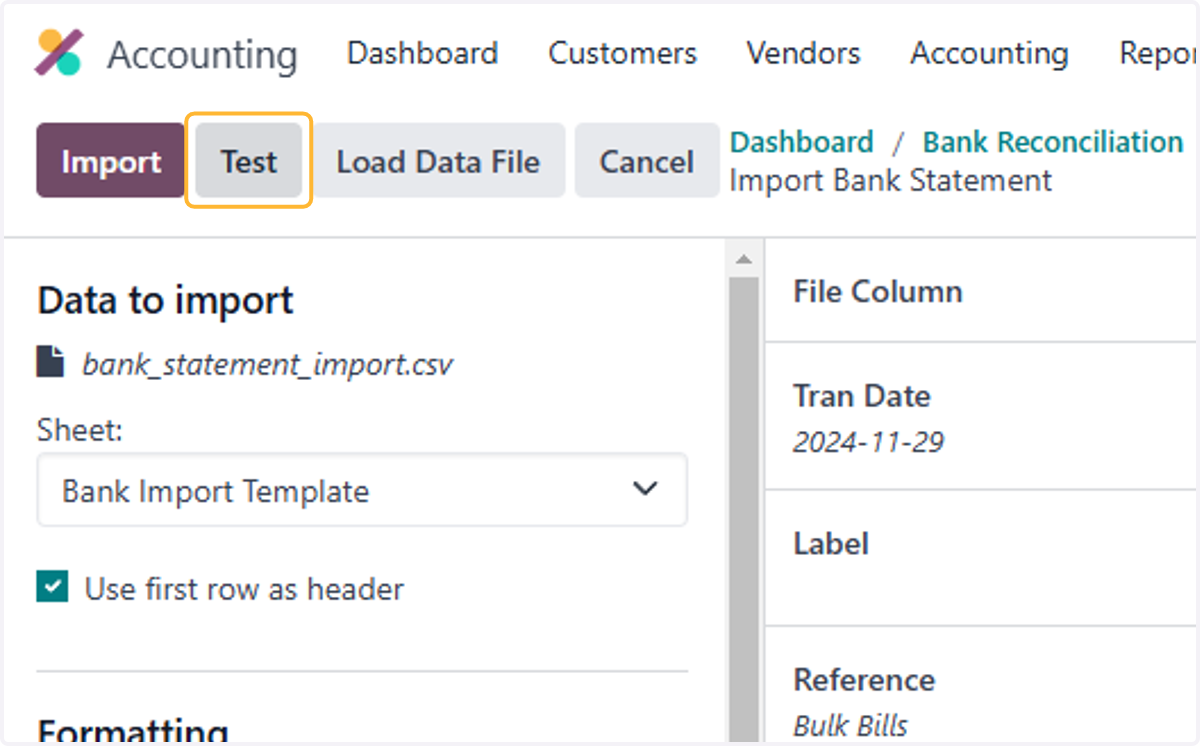Click the bank_statement_import.csv file name

[267, 363]
